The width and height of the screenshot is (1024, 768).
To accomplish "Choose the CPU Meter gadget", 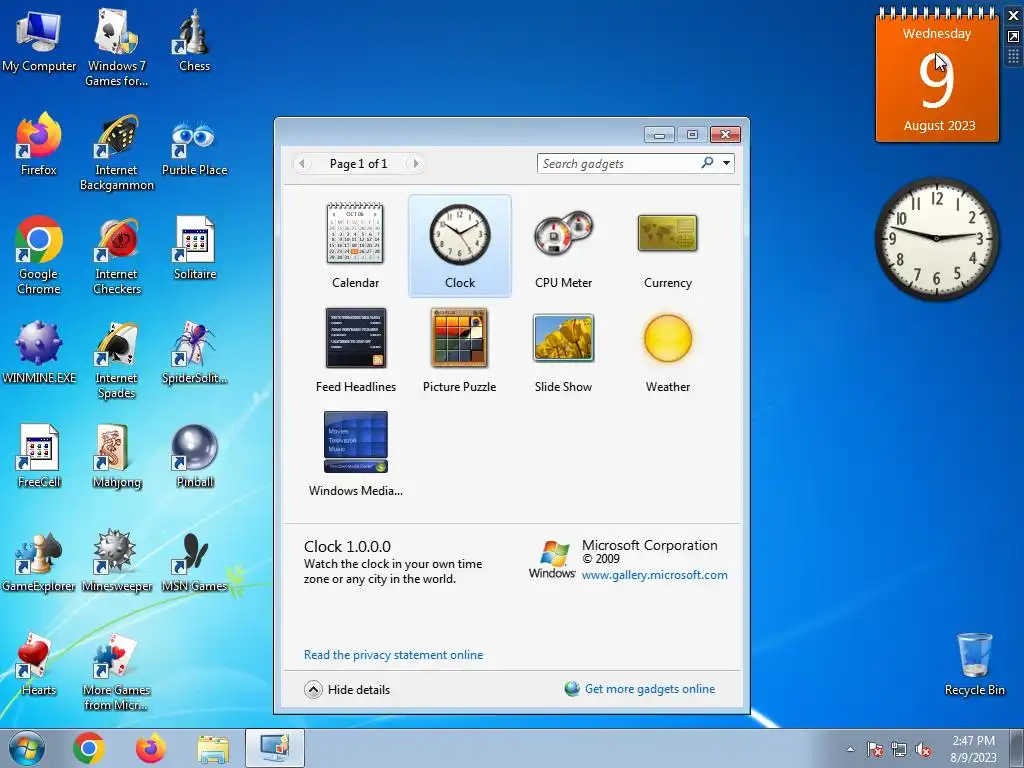I will [x=564, y=246].
